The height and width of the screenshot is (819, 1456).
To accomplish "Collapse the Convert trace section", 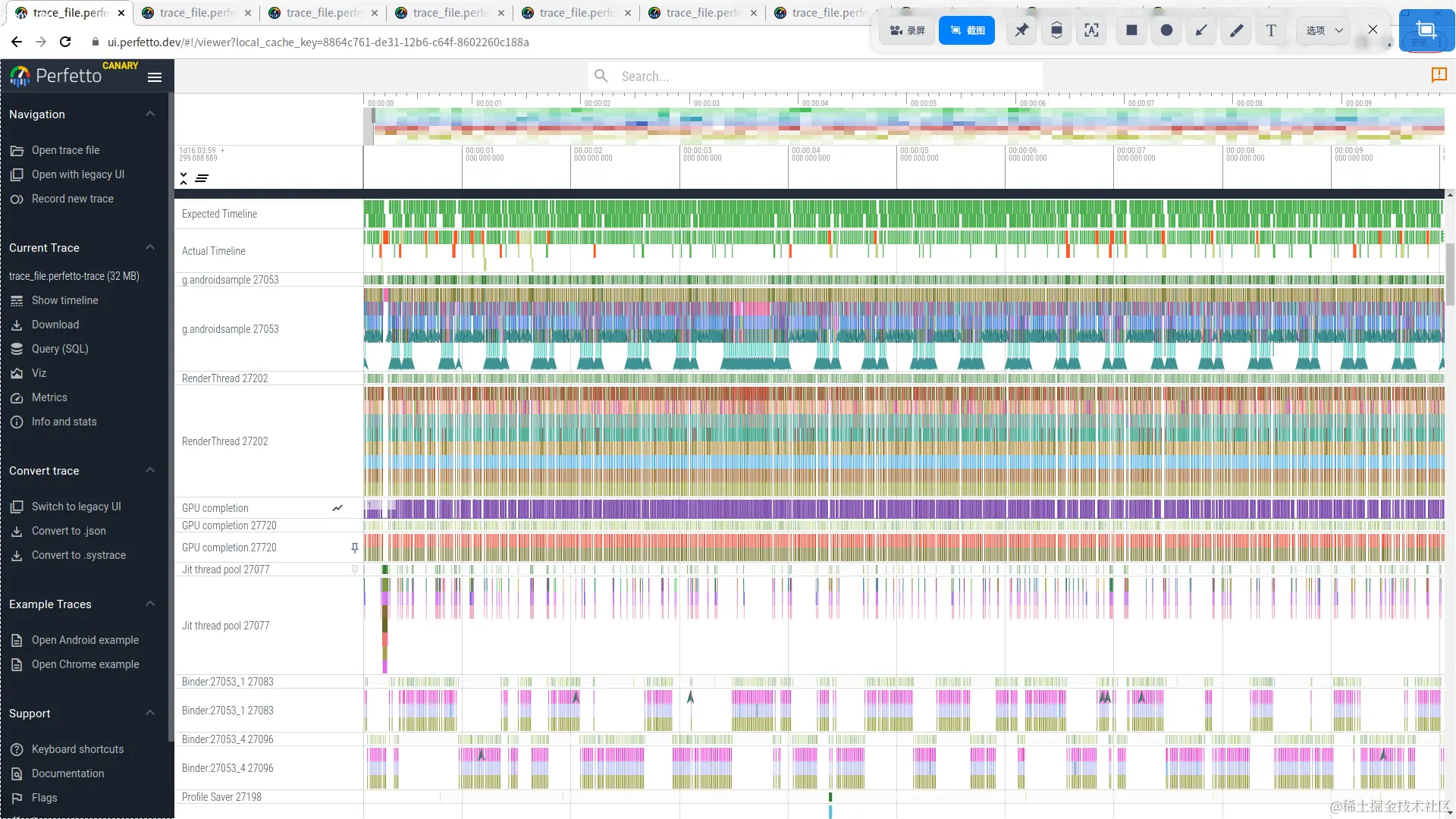I will point(150,471).
